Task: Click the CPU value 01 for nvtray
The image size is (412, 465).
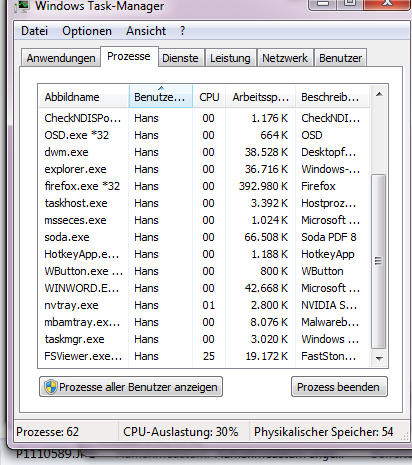Action: coord(209,305)
